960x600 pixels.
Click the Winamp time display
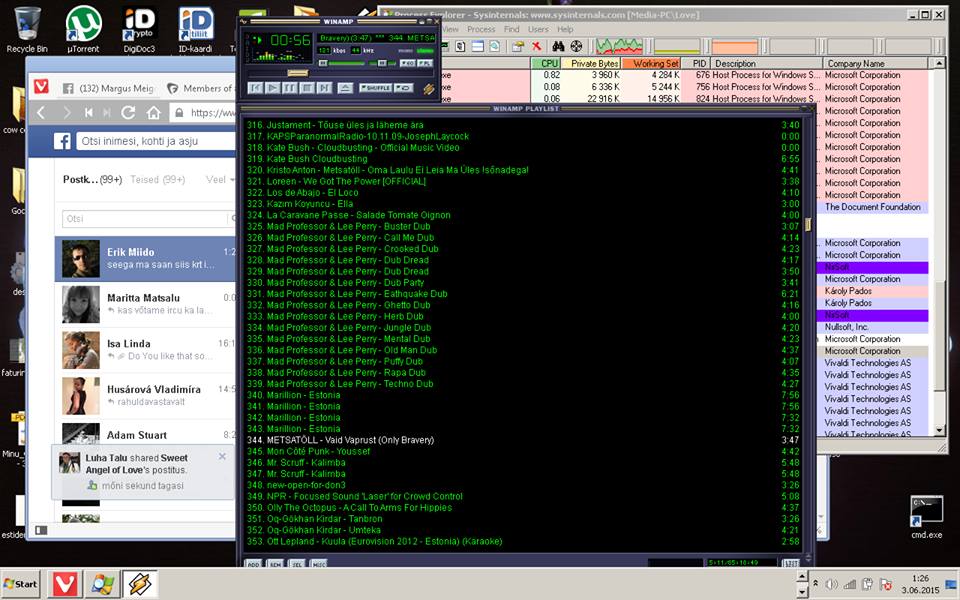coord(290,40)
